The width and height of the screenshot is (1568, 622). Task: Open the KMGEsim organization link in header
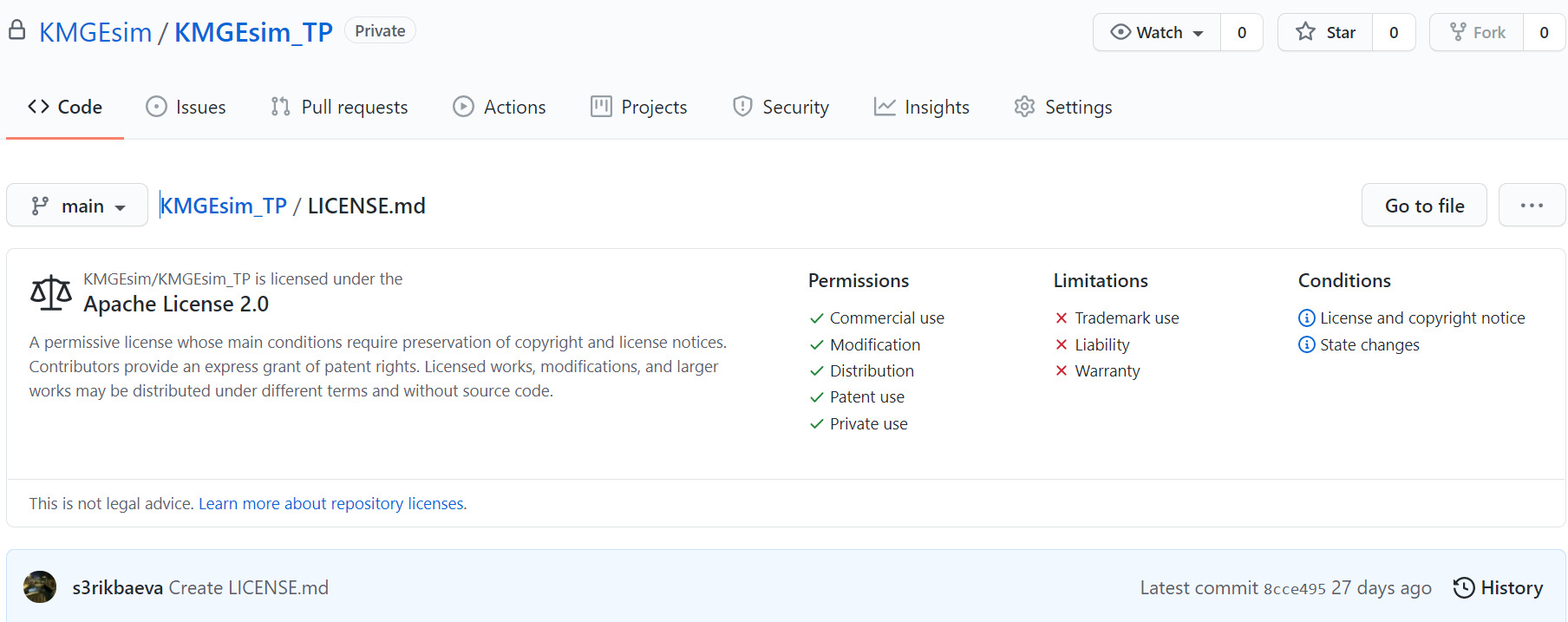[95, 32]
